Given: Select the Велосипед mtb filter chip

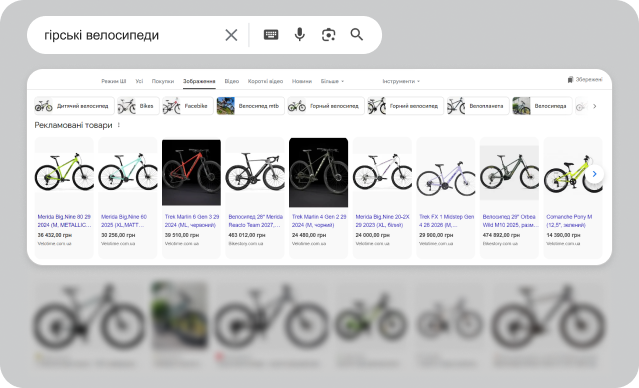Looking at the screenshot, I should click(251, 106).
